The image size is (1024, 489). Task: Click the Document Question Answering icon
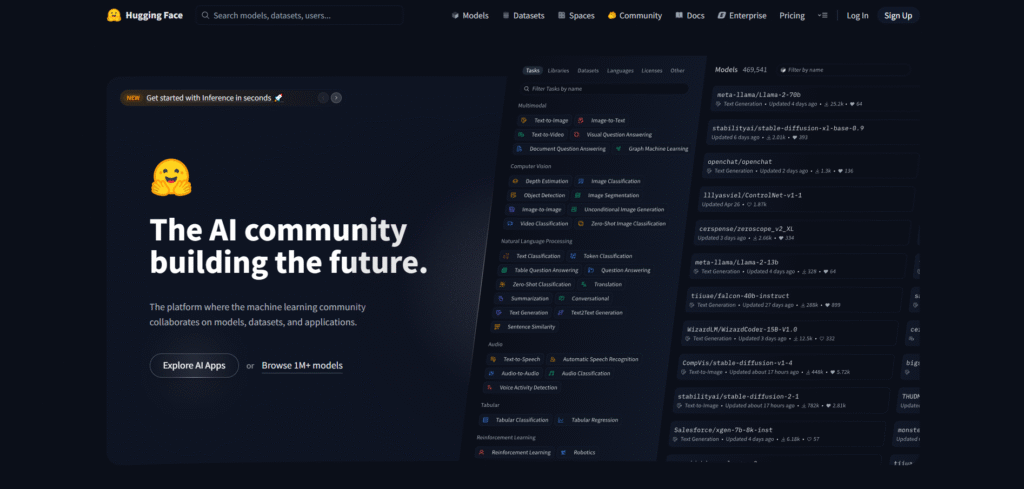[x=519, y=149]
